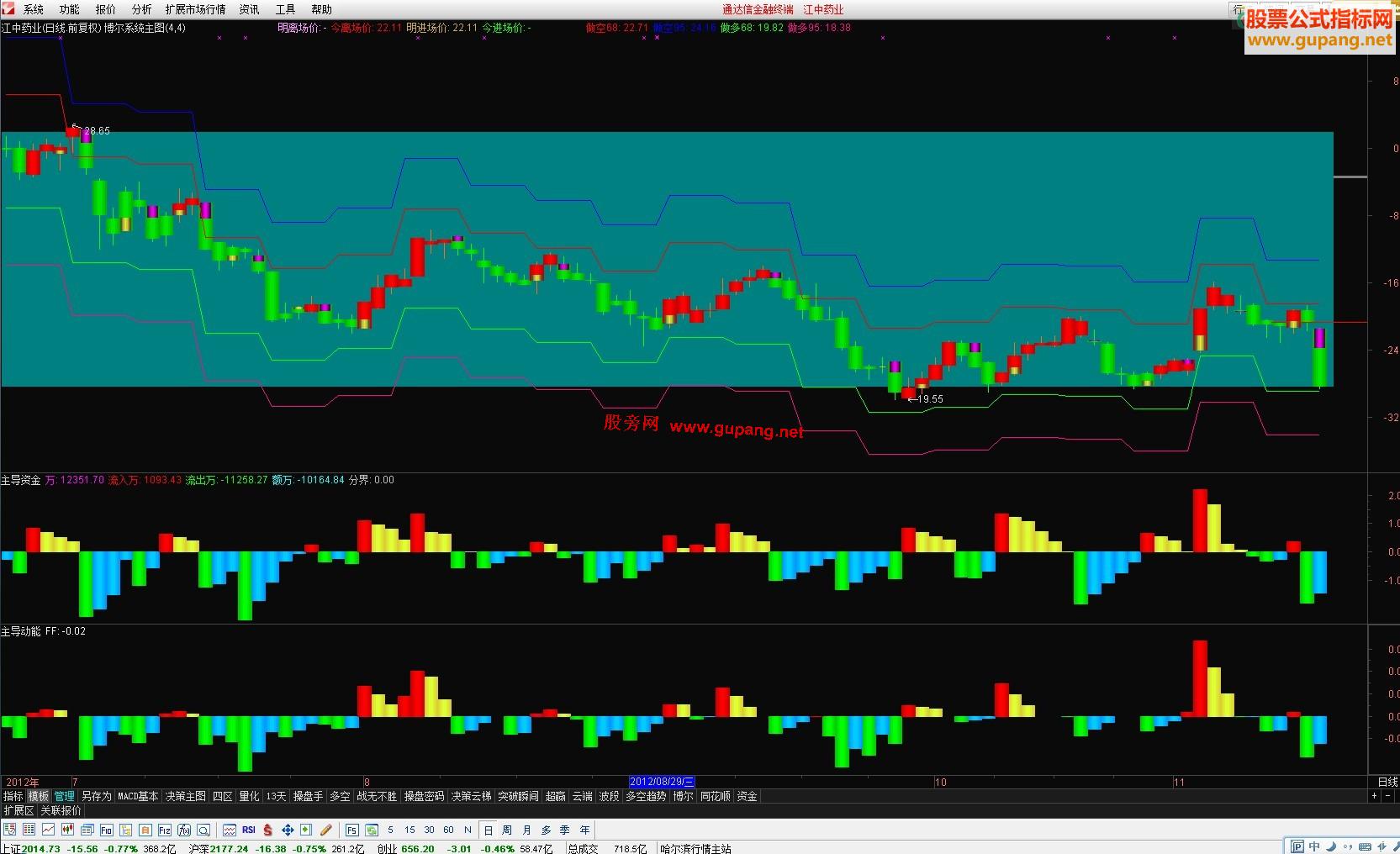The image size is (1400, 854).
Task: Open the 系统 menu
Action: pyautogui.click(x=34, y=9)
